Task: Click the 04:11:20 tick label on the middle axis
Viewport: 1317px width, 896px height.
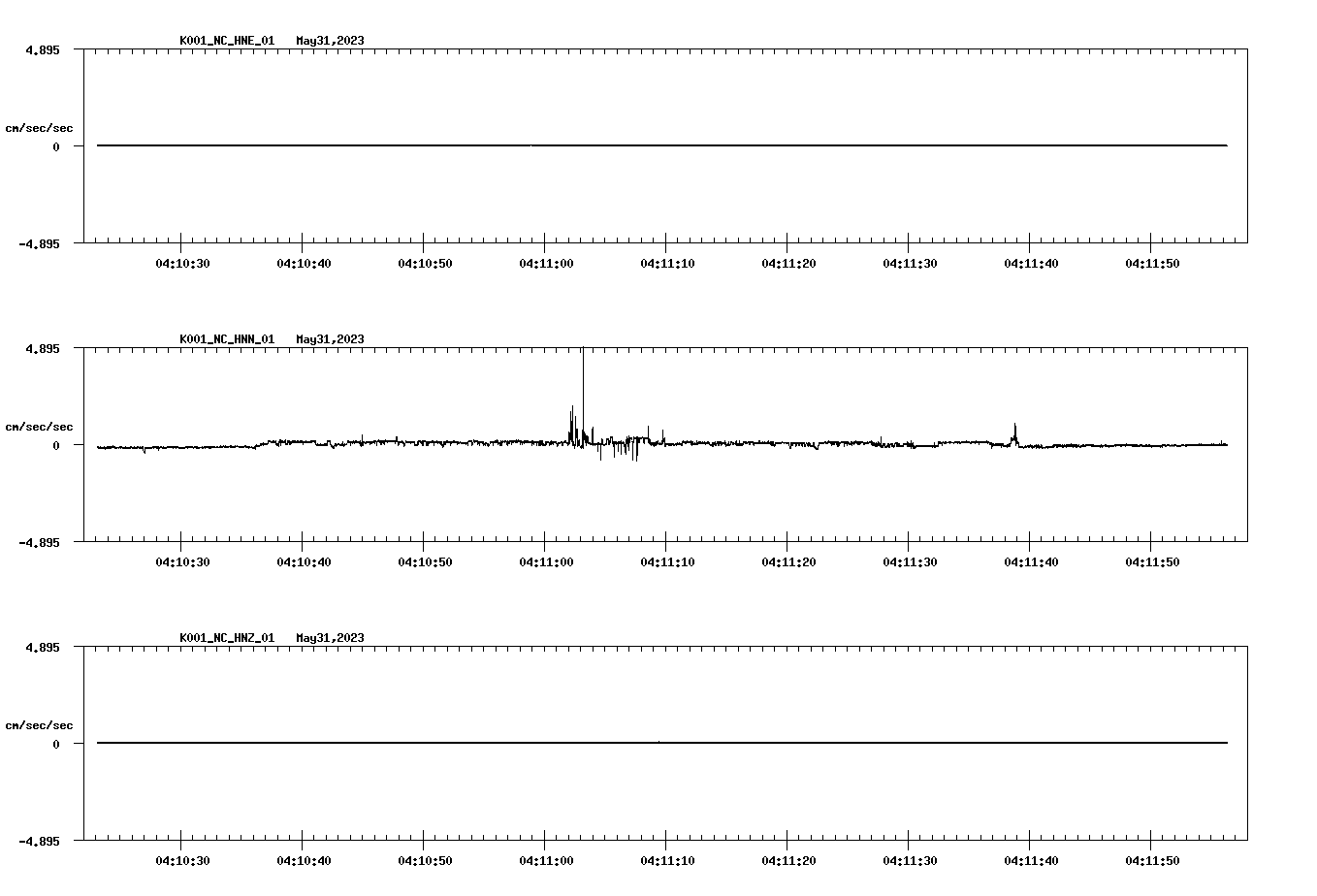Action: [x=789, y=561]
